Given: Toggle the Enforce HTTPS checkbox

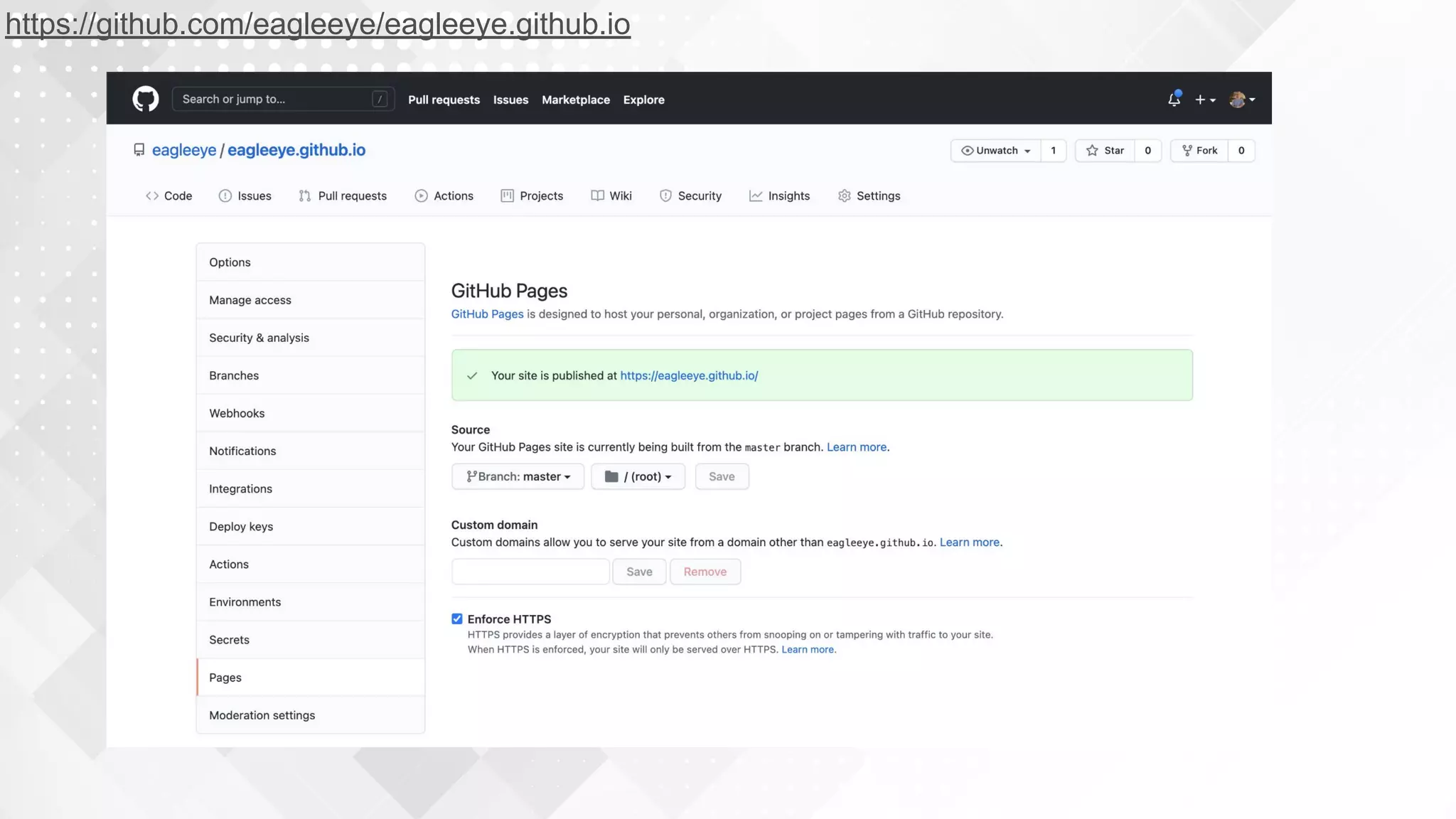Looking at the screenshot, I should tap(457, 619).
